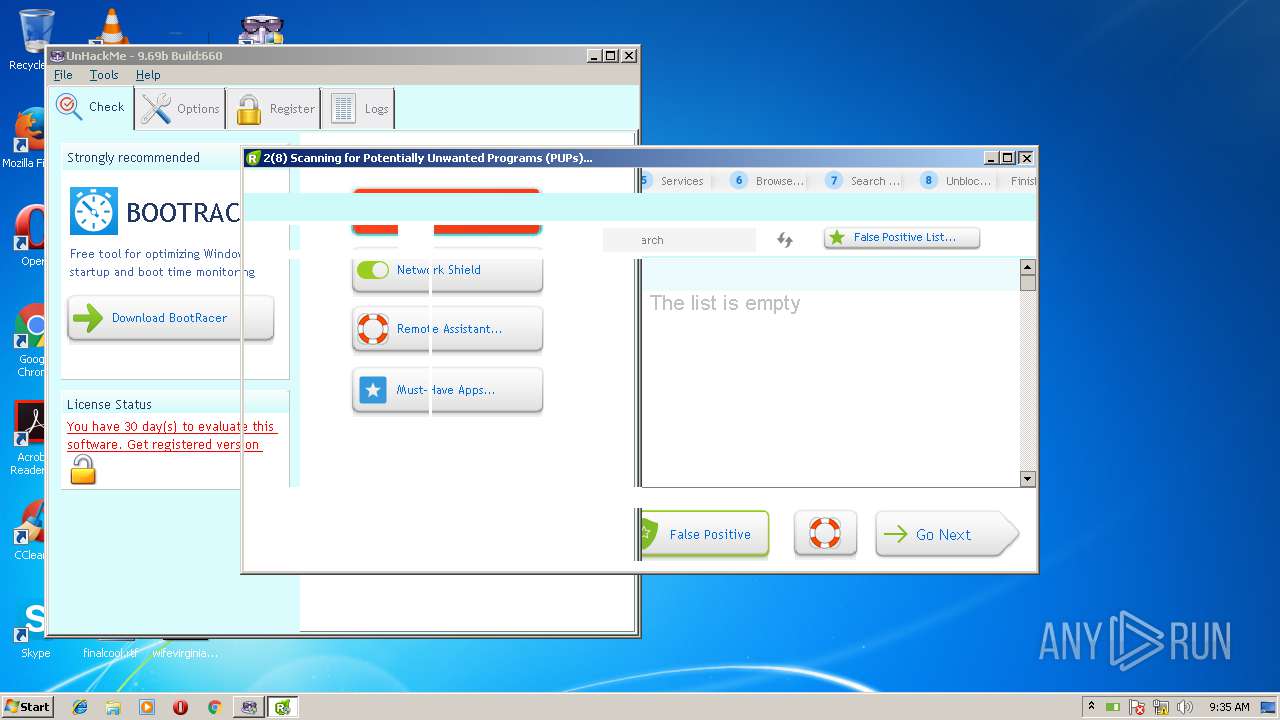Open Must-Have Apps
This screenshot has height=720, width=1280.
tap(447, 390)
